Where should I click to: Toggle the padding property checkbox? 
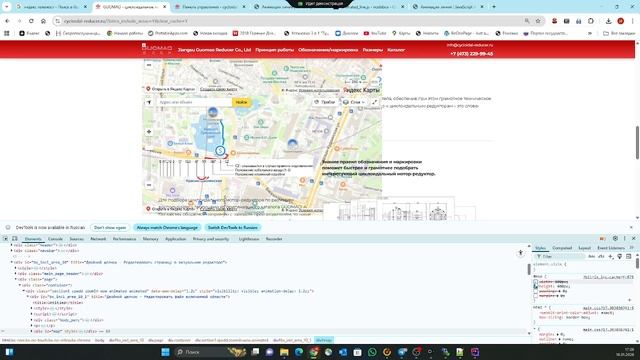(536, 291)
